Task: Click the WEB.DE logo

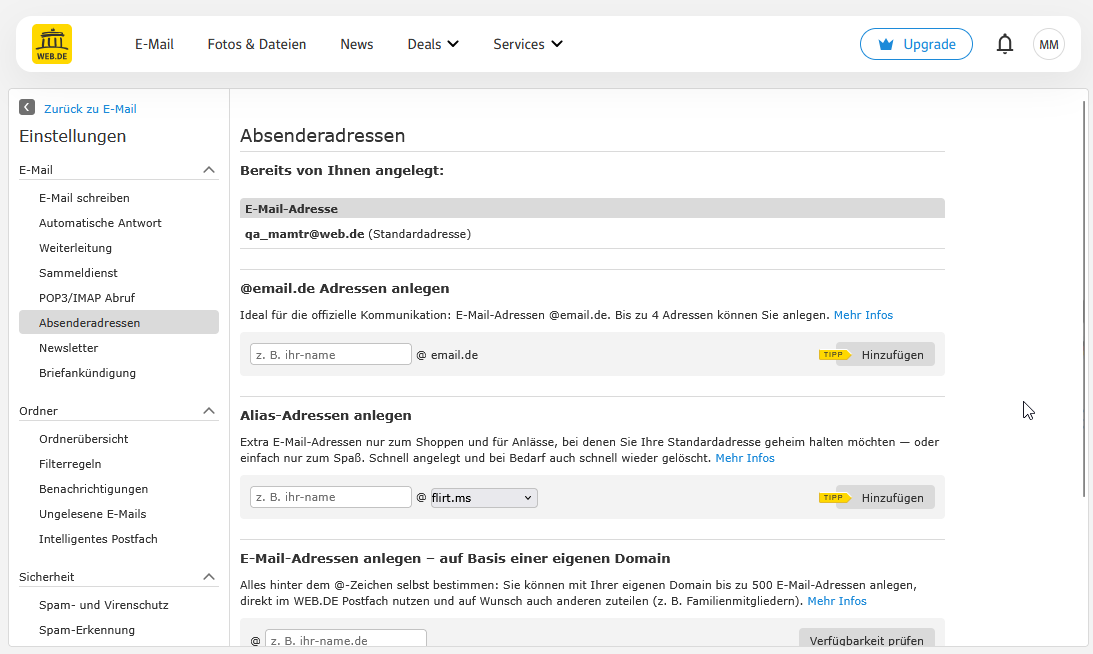Action: pyautogui.click(x=51, y=43)
